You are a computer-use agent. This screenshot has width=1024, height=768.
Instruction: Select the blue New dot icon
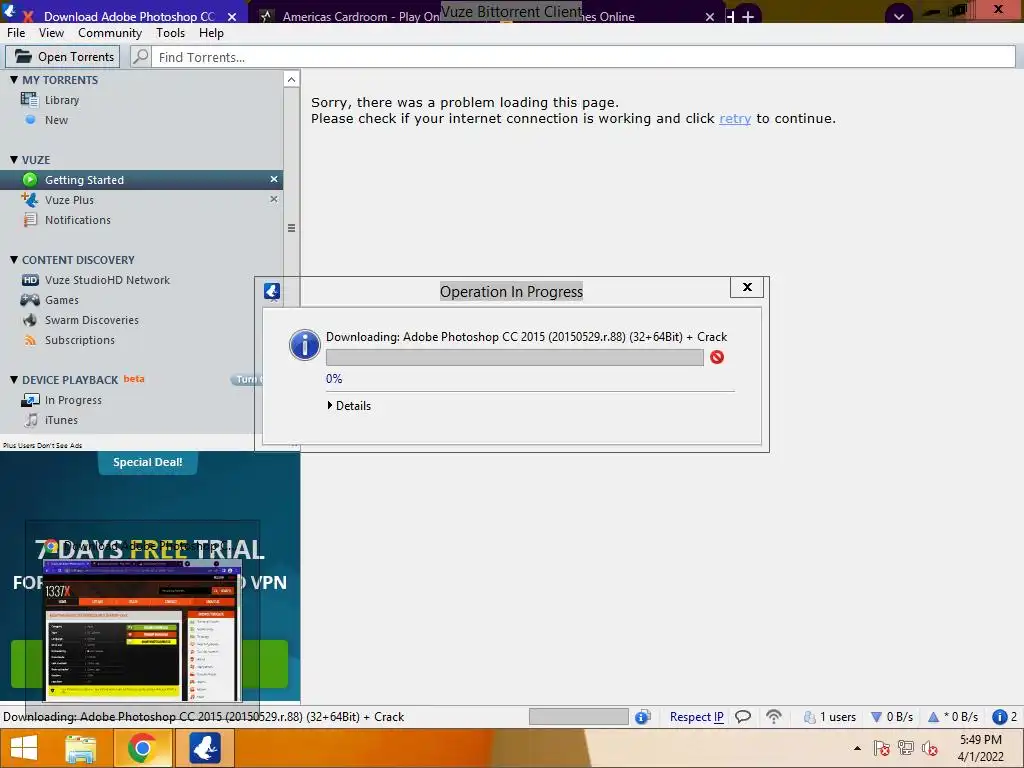coord(30,120)
